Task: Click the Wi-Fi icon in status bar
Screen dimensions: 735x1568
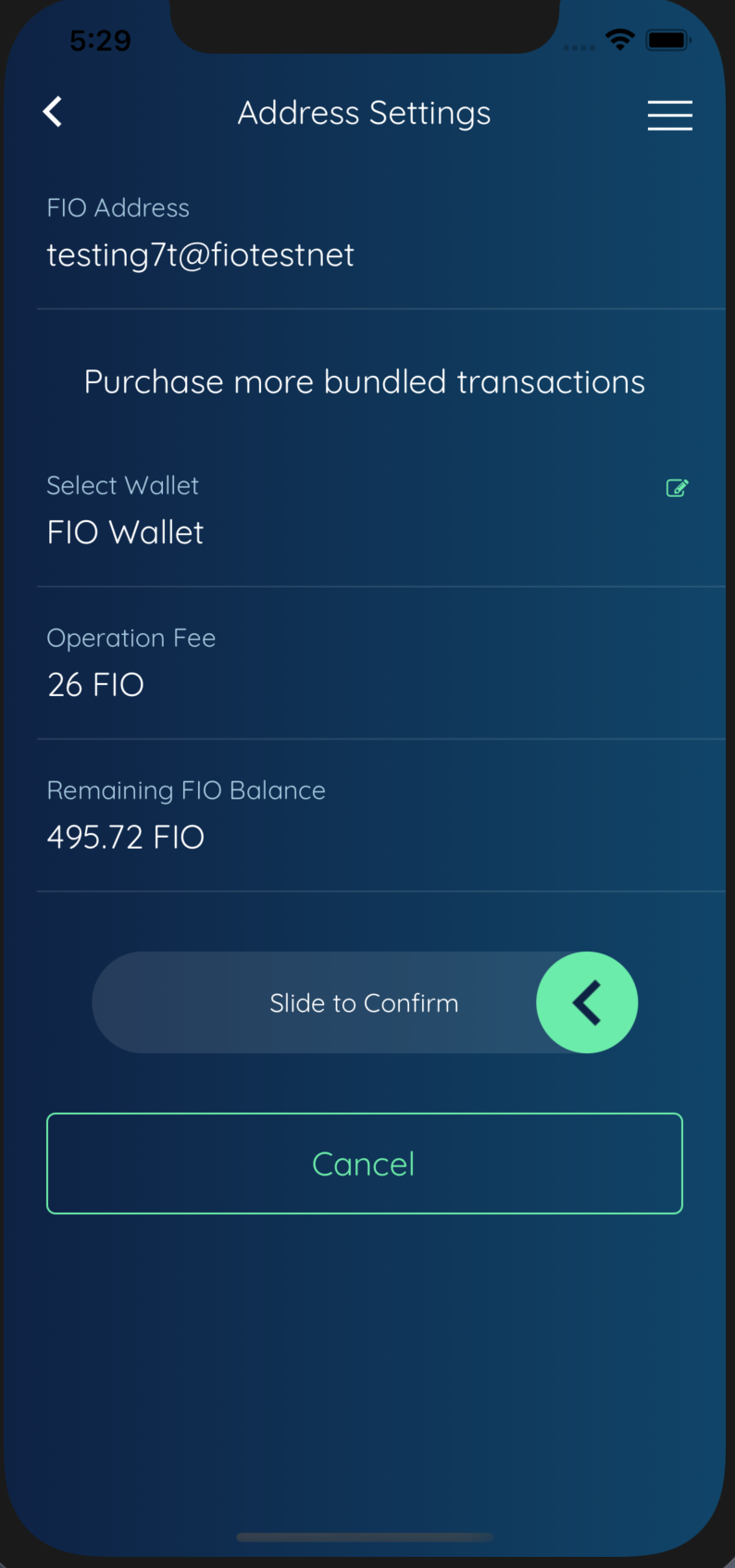Action: [x=619, y=39]
